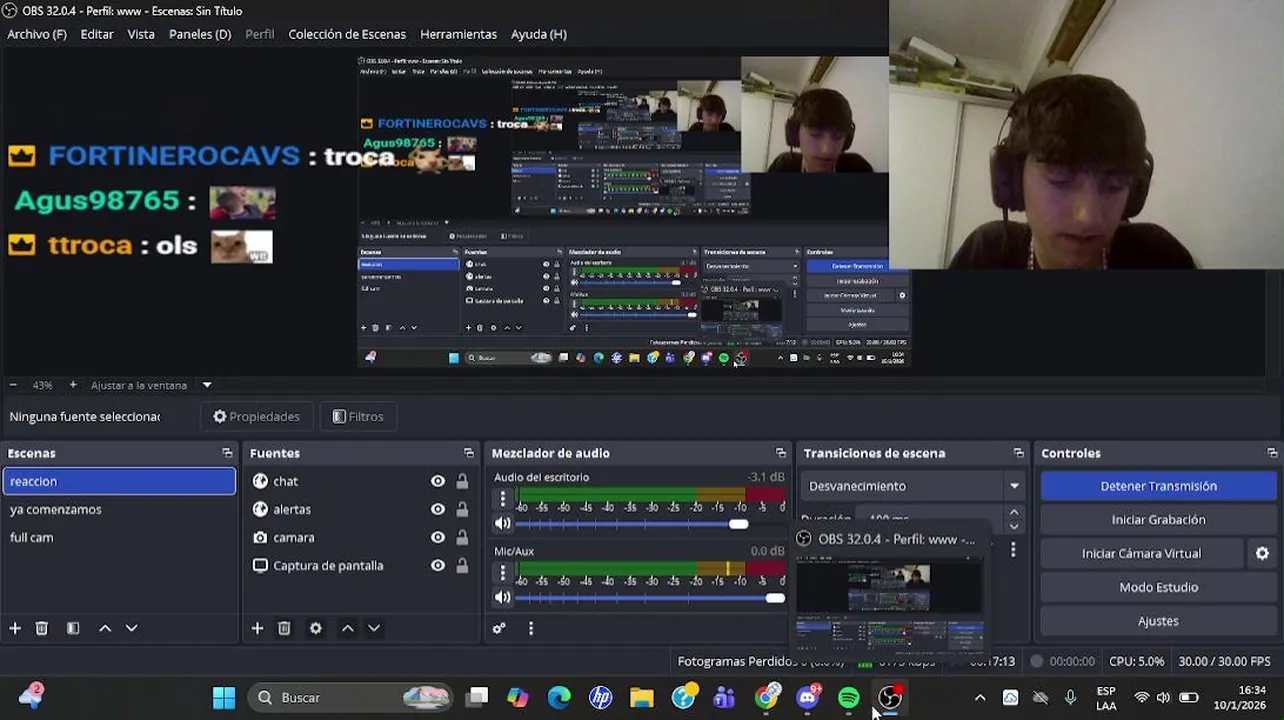Open the Editar menu
Screen dimensions: 1284x720
[x=97, y=34]
